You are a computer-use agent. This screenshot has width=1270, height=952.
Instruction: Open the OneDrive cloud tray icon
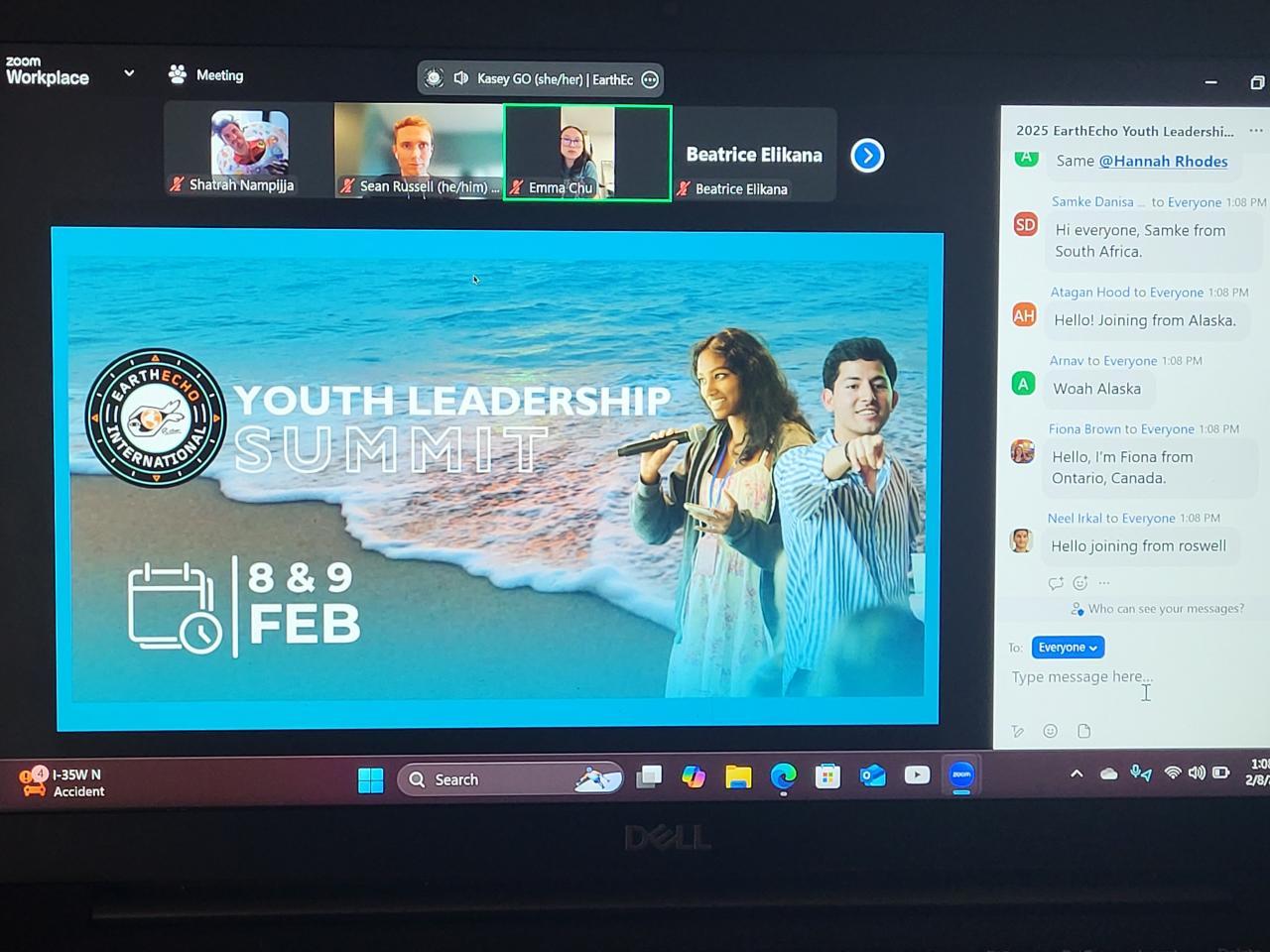[x=1108, y=773]
